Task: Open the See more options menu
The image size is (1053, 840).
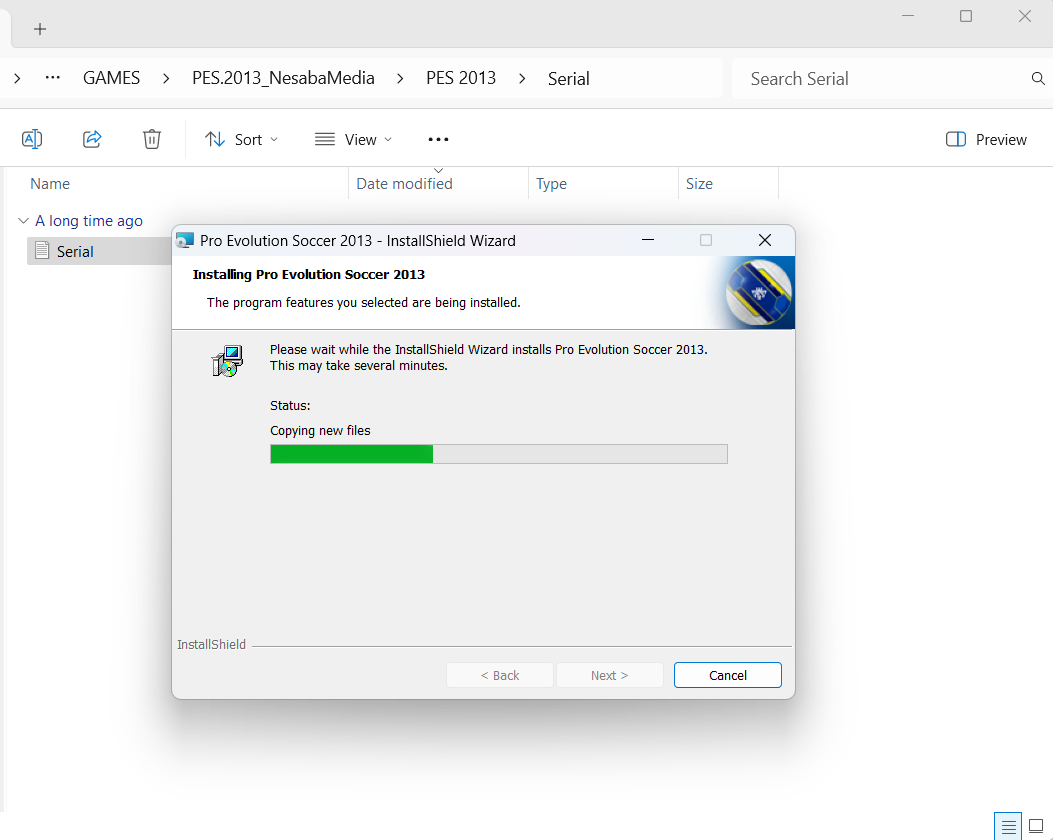Action: point(438,140)
